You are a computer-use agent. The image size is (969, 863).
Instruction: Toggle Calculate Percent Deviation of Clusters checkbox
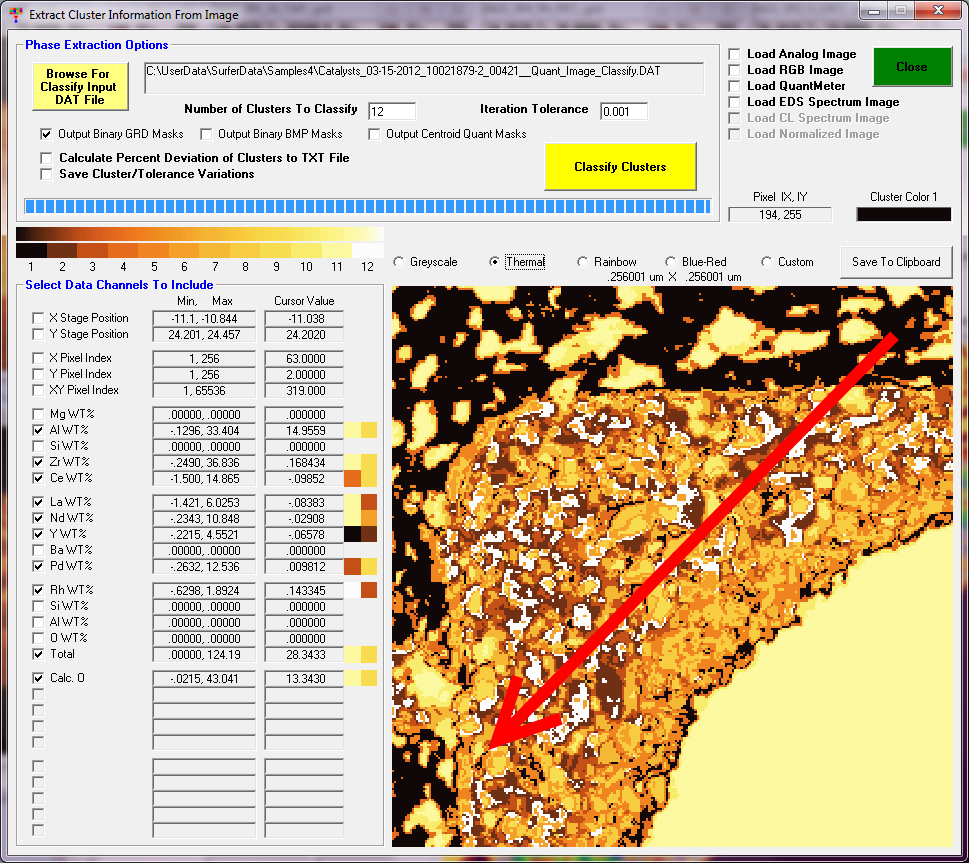click(46, 158)
